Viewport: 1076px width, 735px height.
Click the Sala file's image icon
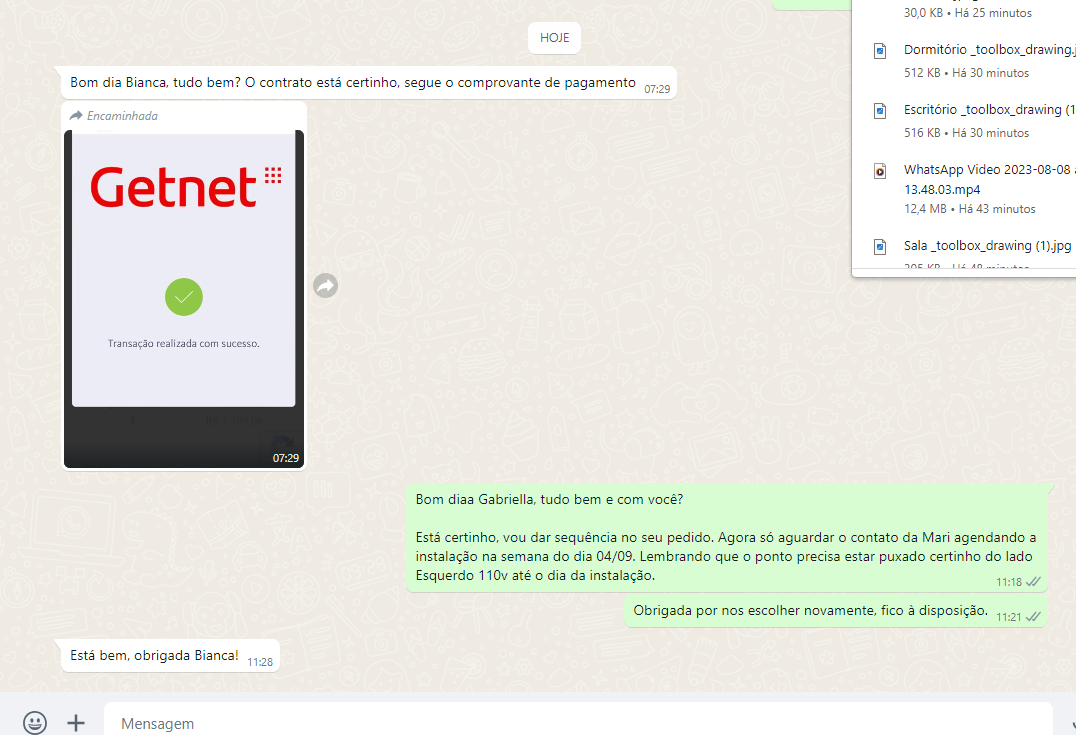pos(880,246)
